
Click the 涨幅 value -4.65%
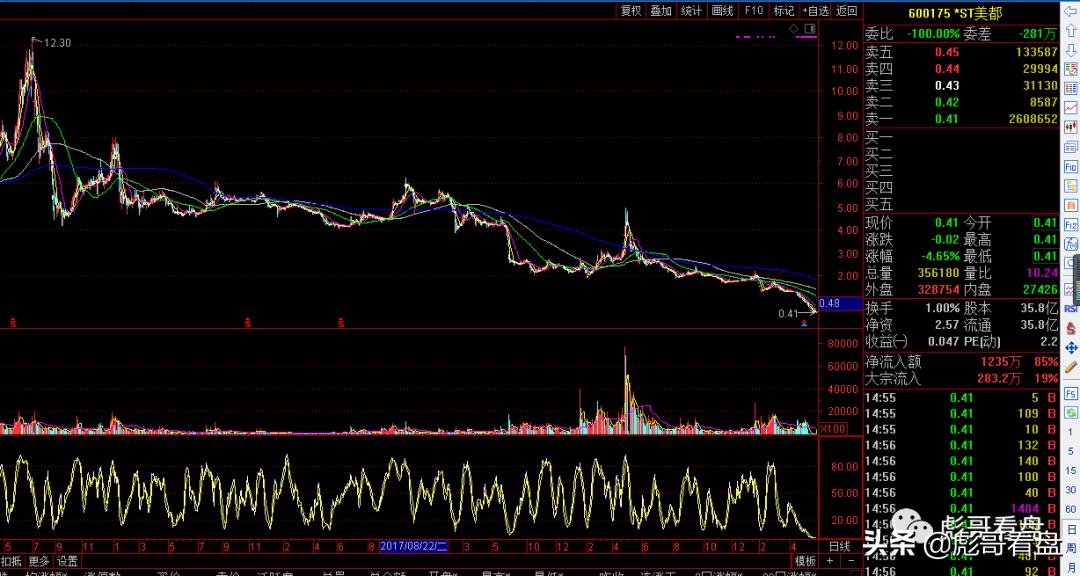(939, 256)
